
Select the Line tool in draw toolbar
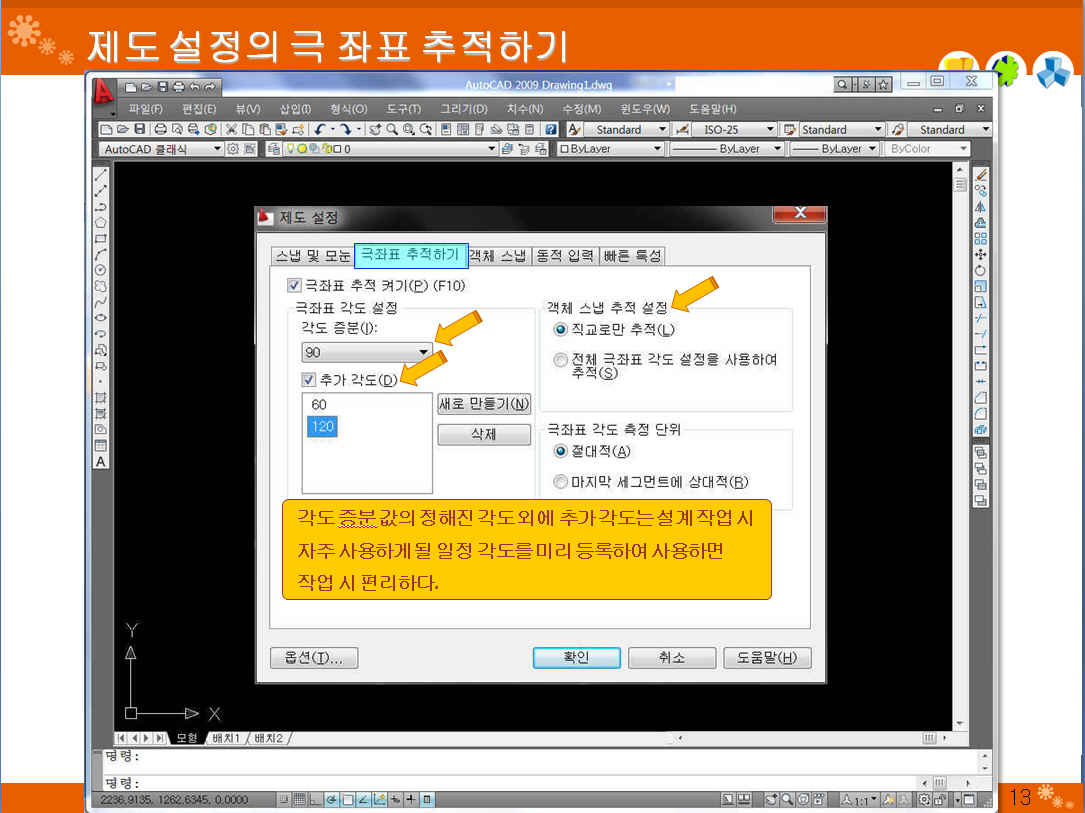tap(101, 174)
